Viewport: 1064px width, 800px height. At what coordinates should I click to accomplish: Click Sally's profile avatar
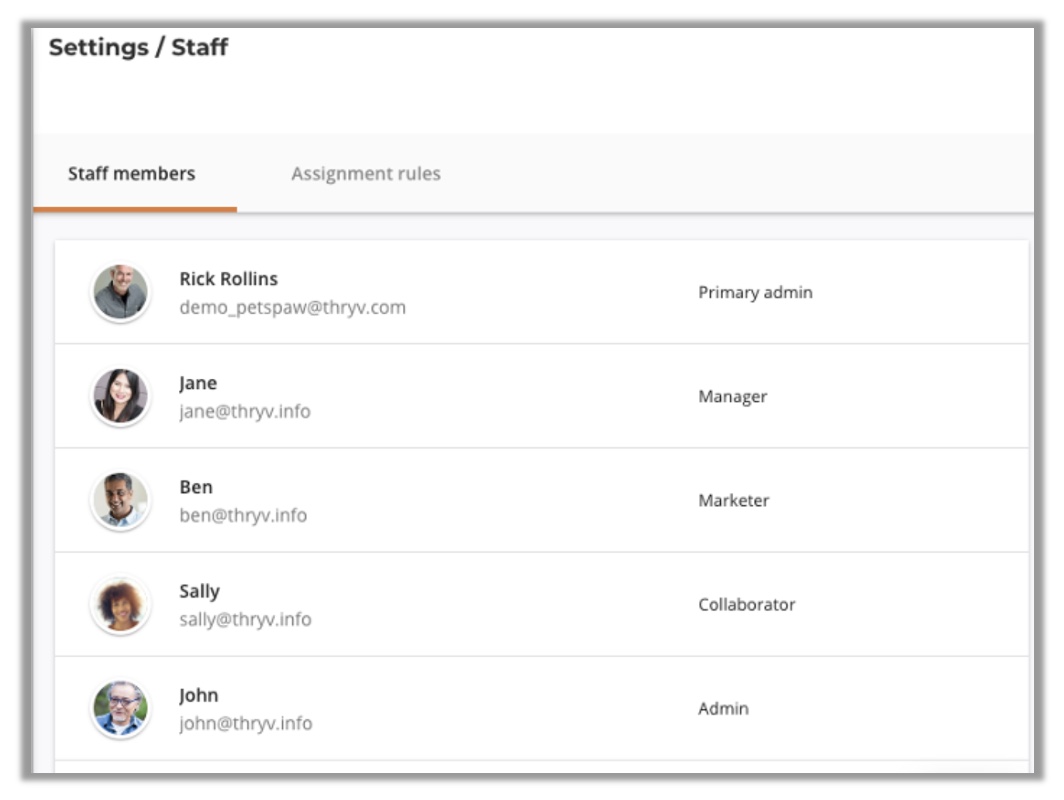pos(121,605)
